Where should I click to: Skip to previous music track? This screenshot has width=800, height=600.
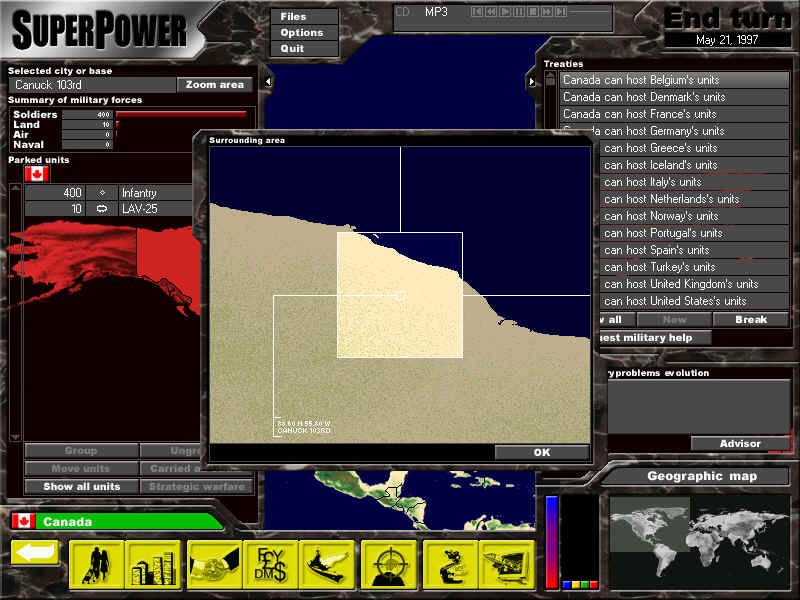477,12
